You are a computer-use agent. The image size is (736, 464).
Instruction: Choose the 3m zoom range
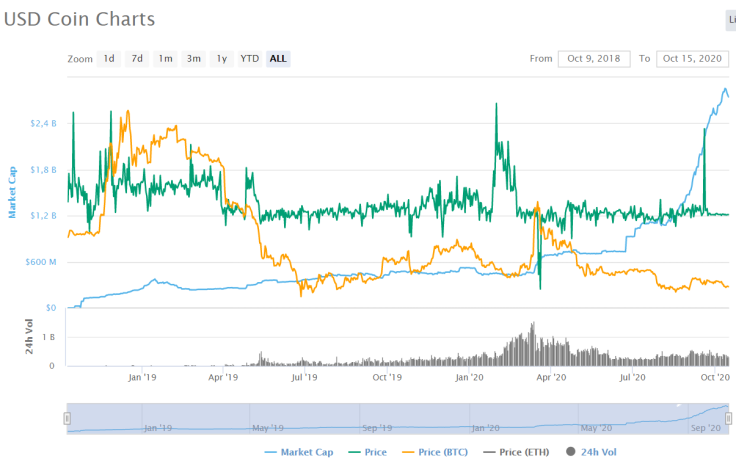[x=193, y=59]
